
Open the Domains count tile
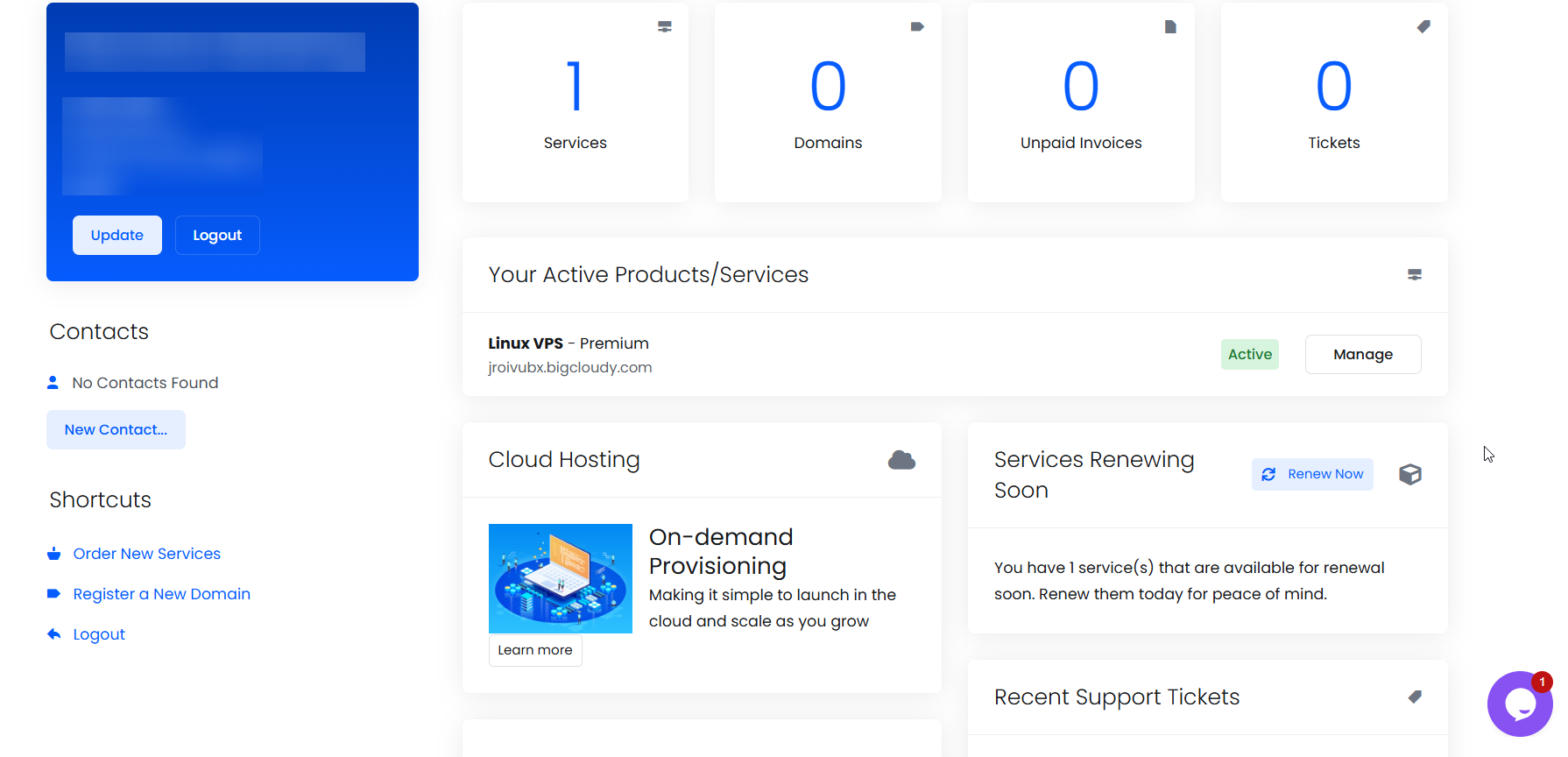pos(828,103)
